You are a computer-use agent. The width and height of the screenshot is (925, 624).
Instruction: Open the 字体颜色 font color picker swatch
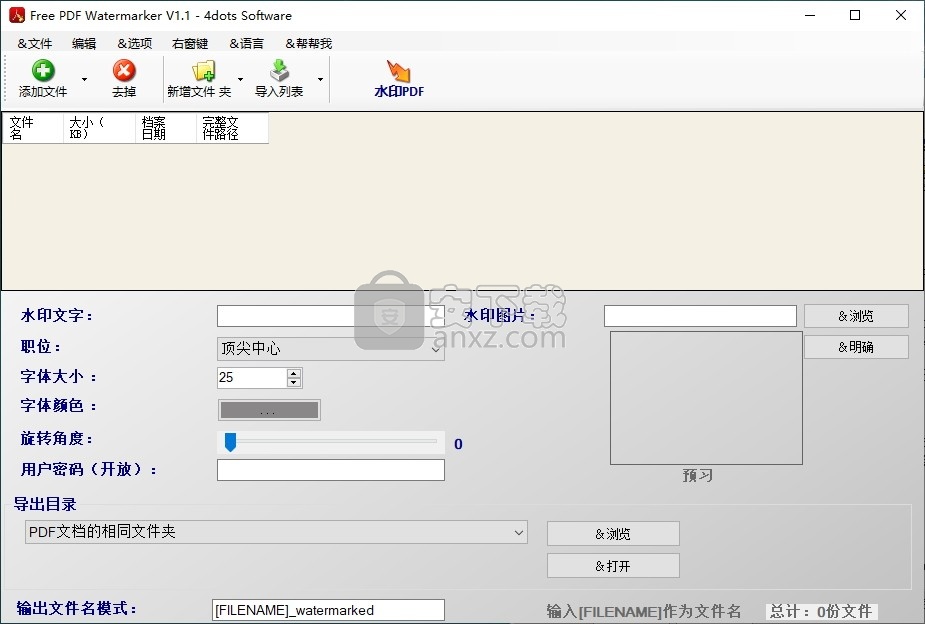coord(269,410)
